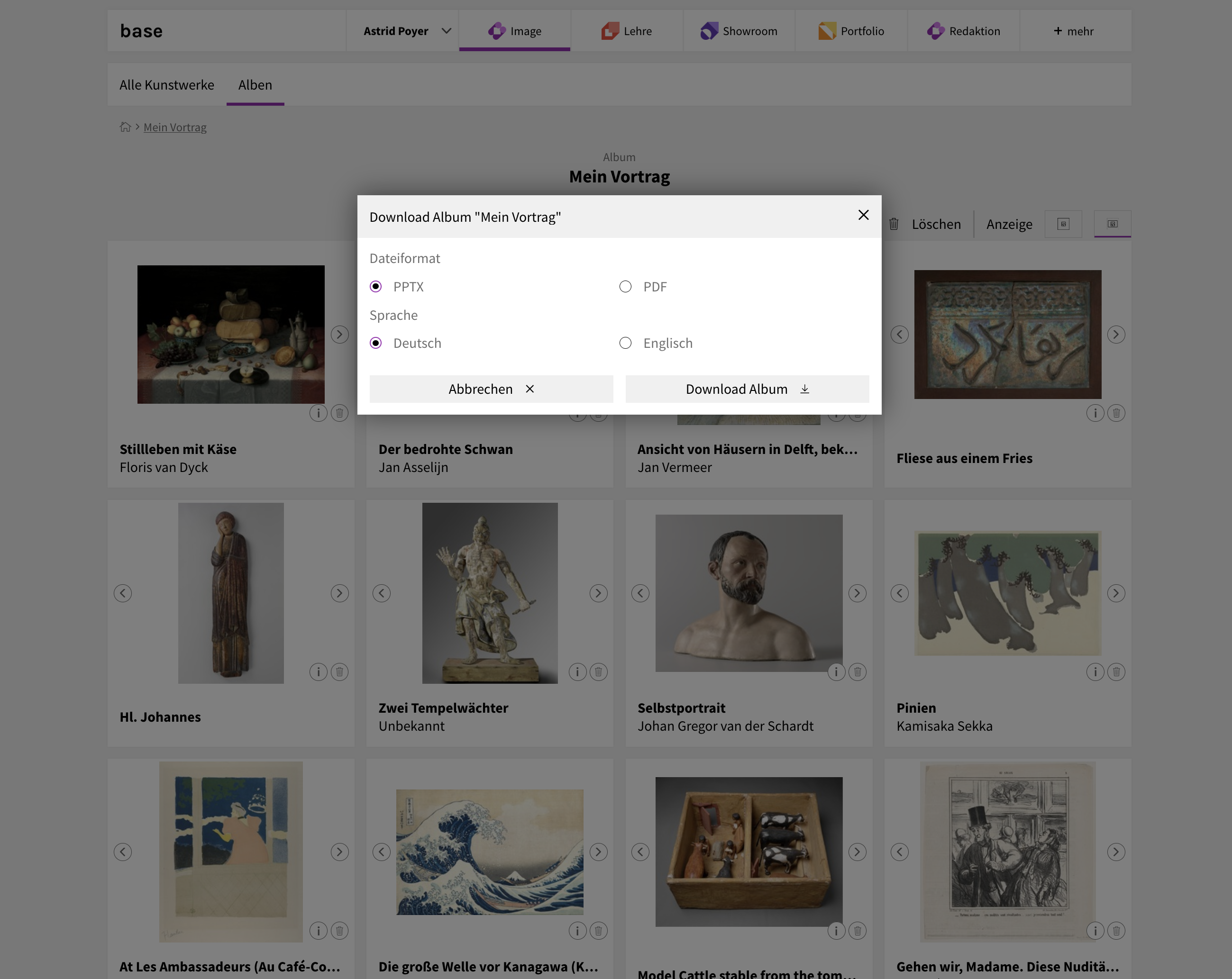
Task: Cancel with the Abbrechen button
Action: click(491, 389)
